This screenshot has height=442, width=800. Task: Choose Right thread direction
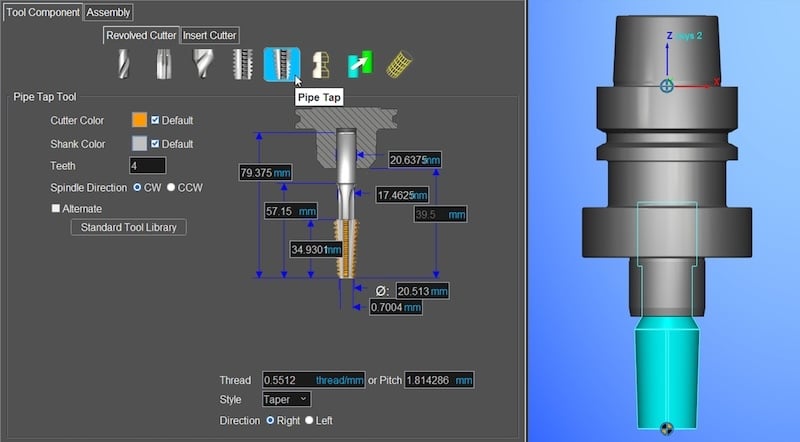[x=270, y=420]
